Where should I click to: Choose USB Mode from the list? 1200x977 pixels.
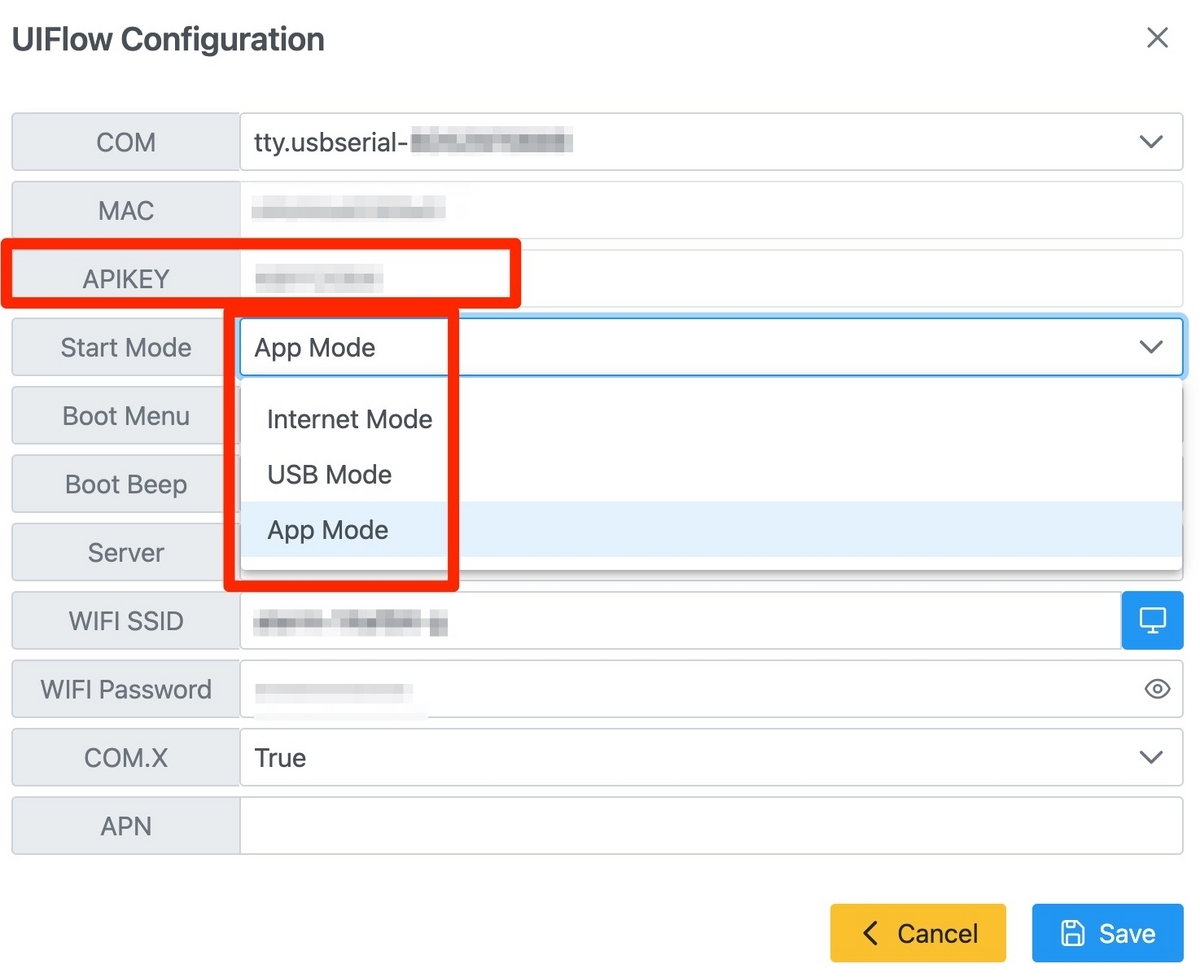329,475
